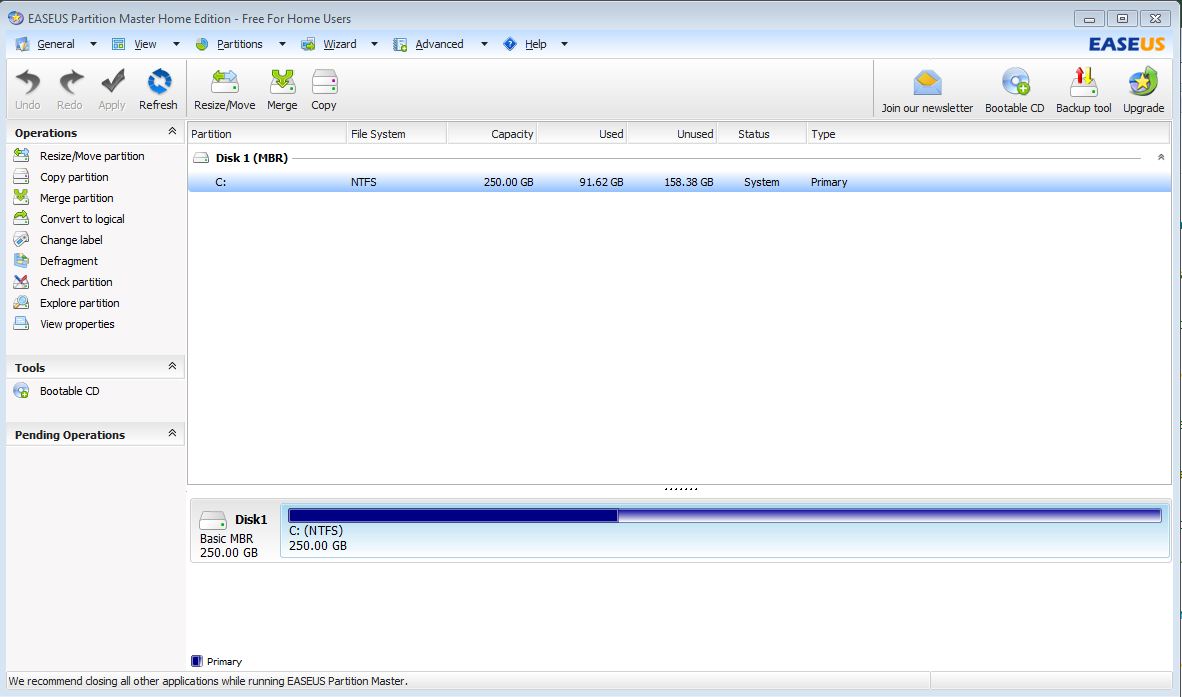Viewport: 1182px width, 697px height.
Task: Select Convert to logical operation
Action: [x=82, y=219]
